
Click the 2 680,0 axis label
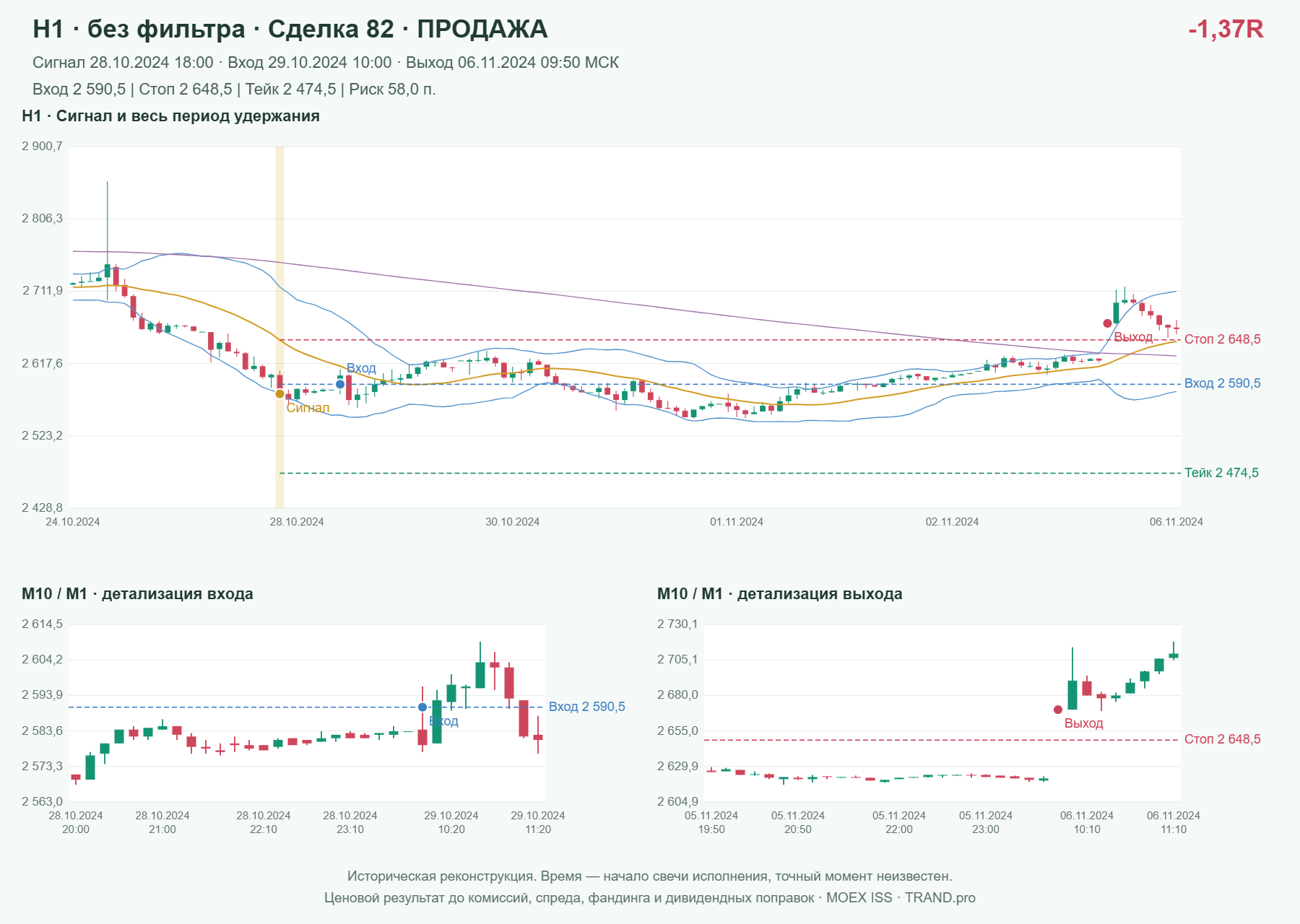click(677, 695)
